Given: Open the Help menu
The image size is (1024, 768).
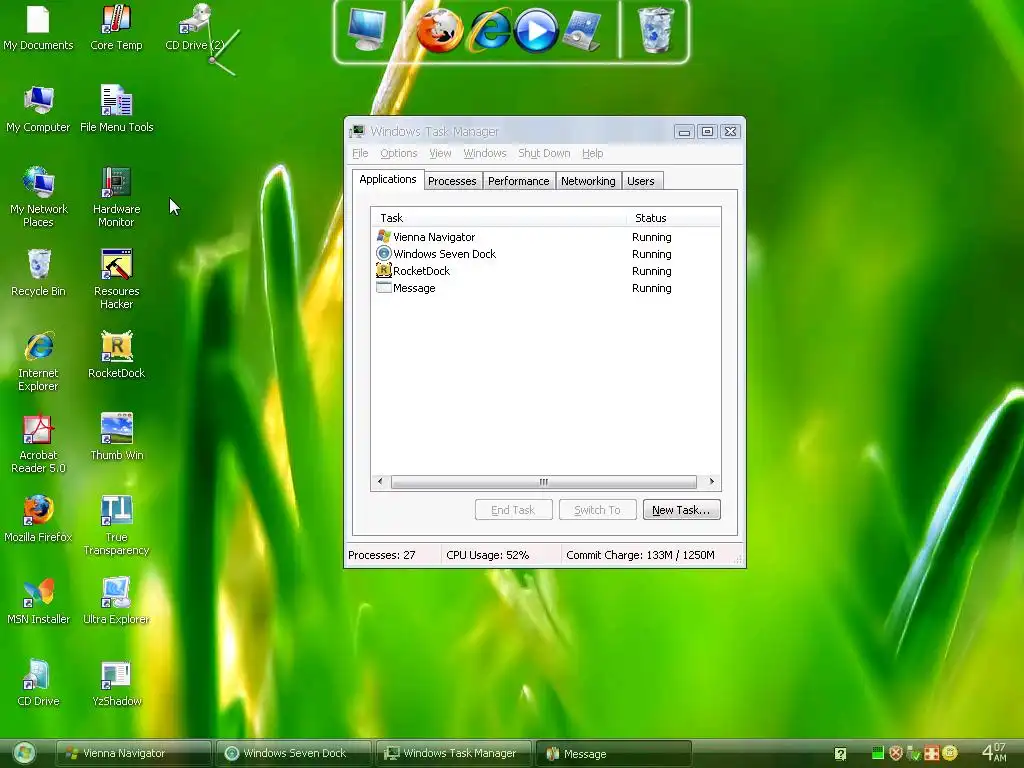Looking at the screenshot, I should (592, 153).
